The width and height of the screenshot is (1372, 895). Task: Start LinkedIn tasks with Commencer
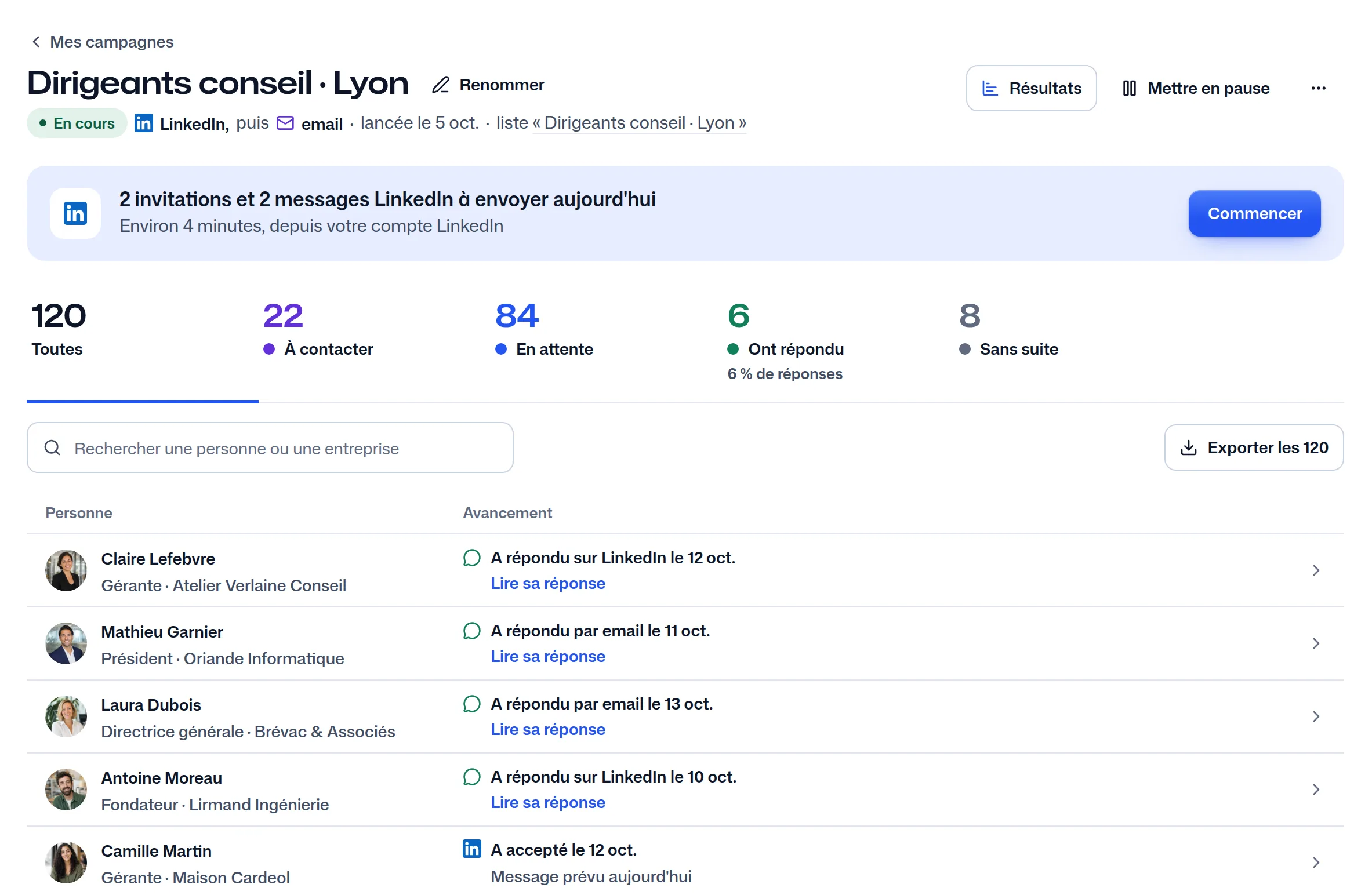(x=1254, y=213)
